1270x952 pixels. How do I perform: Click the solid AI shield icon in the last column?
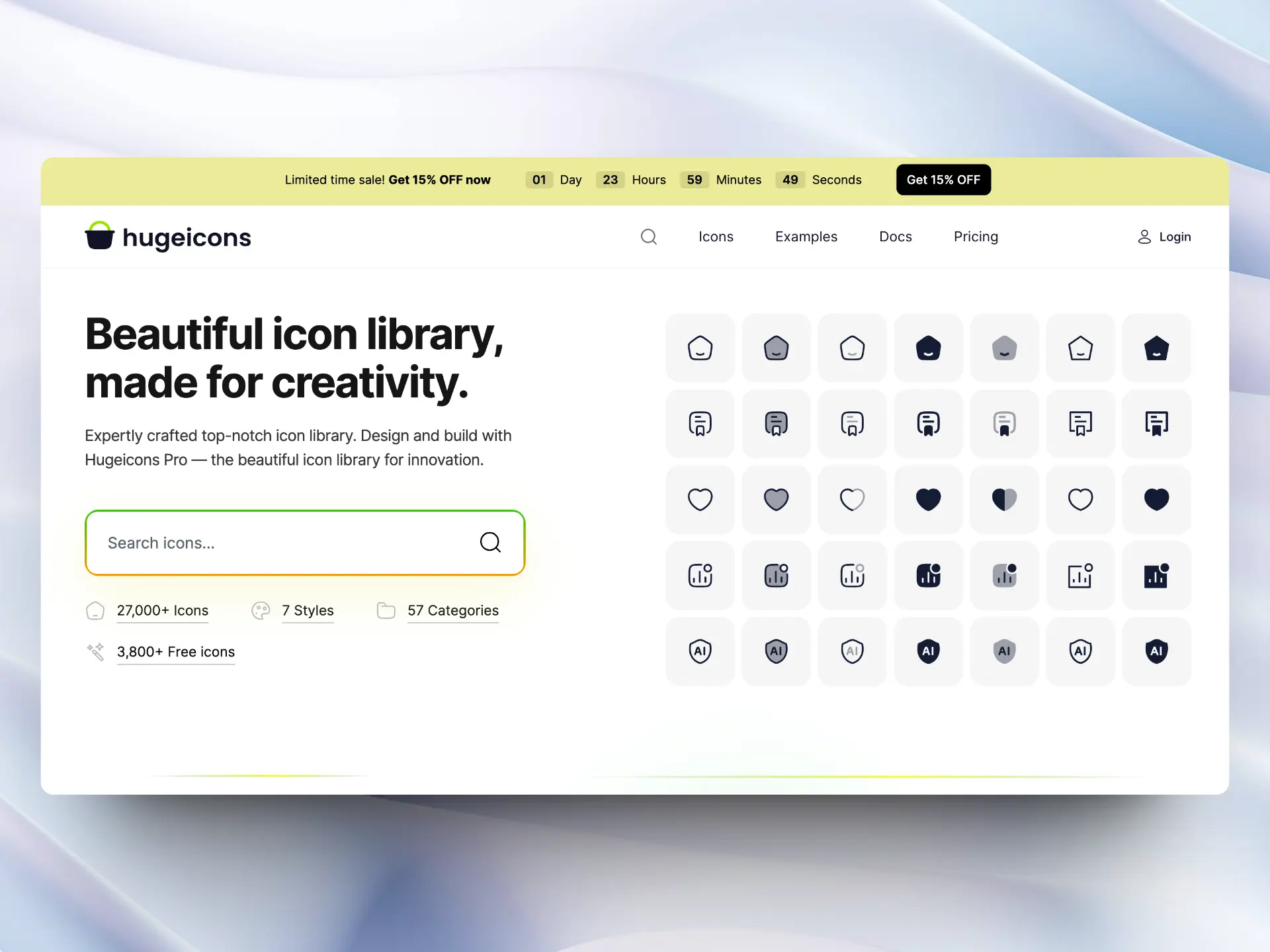(1156, 651)
